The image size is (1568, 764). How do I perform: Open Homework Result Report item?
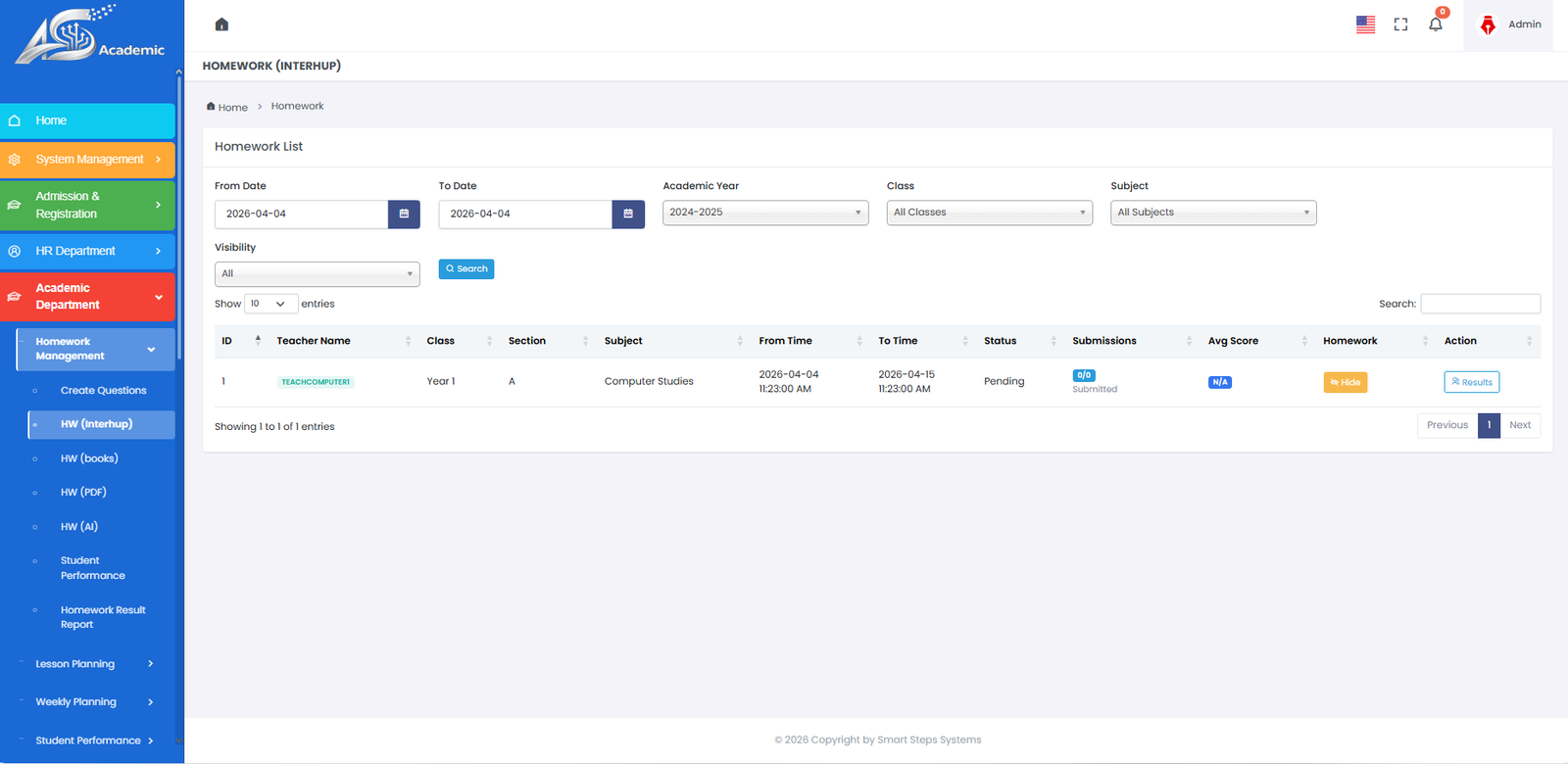(103, 617)
